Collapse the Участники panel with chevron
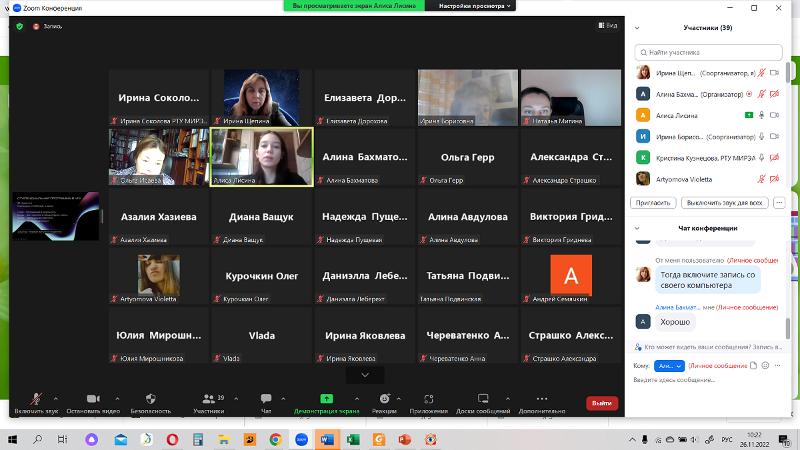Viewport: 800px width, 450px height. [x=638, y=28]
